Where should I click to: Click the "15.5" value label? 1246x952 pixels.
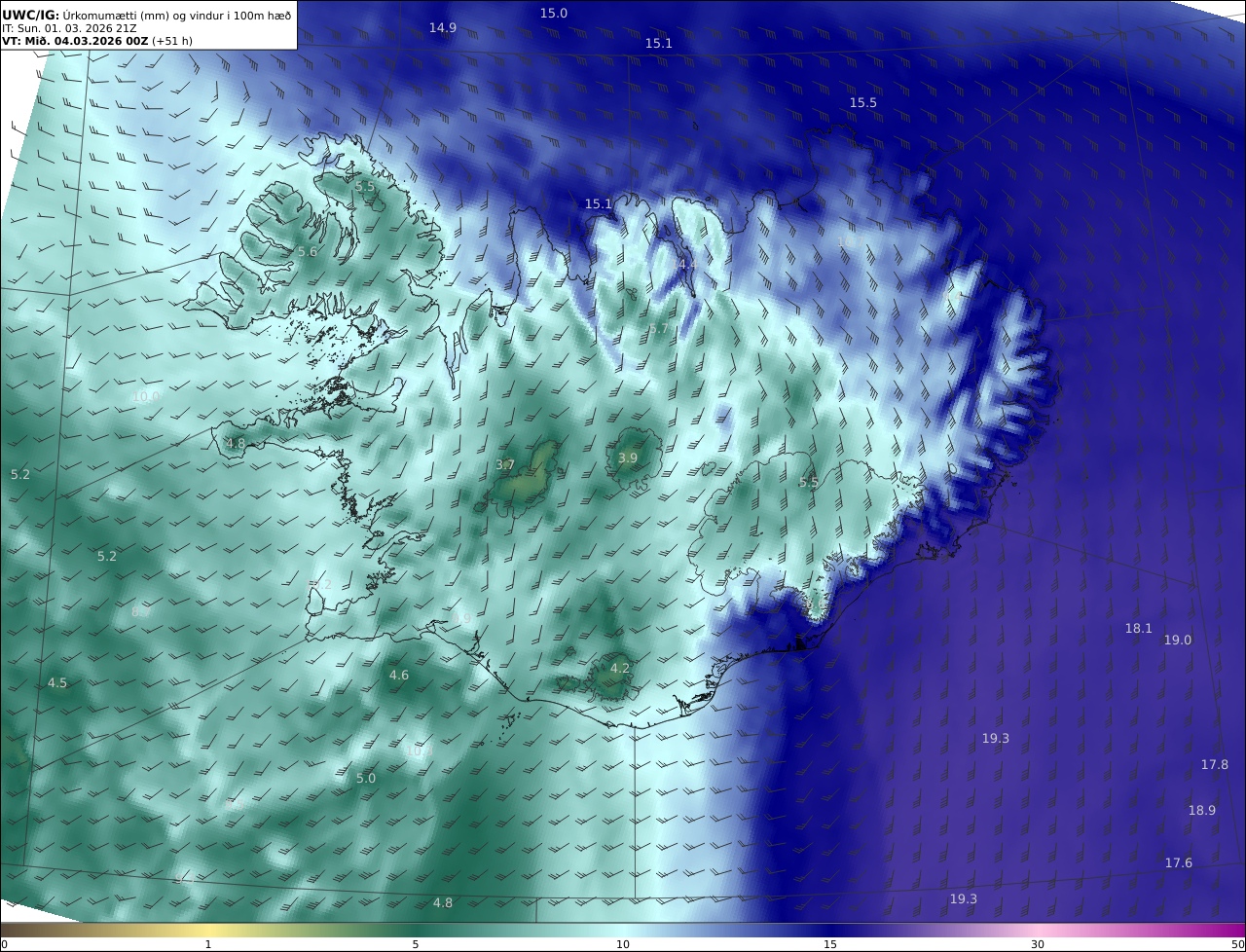863,103
